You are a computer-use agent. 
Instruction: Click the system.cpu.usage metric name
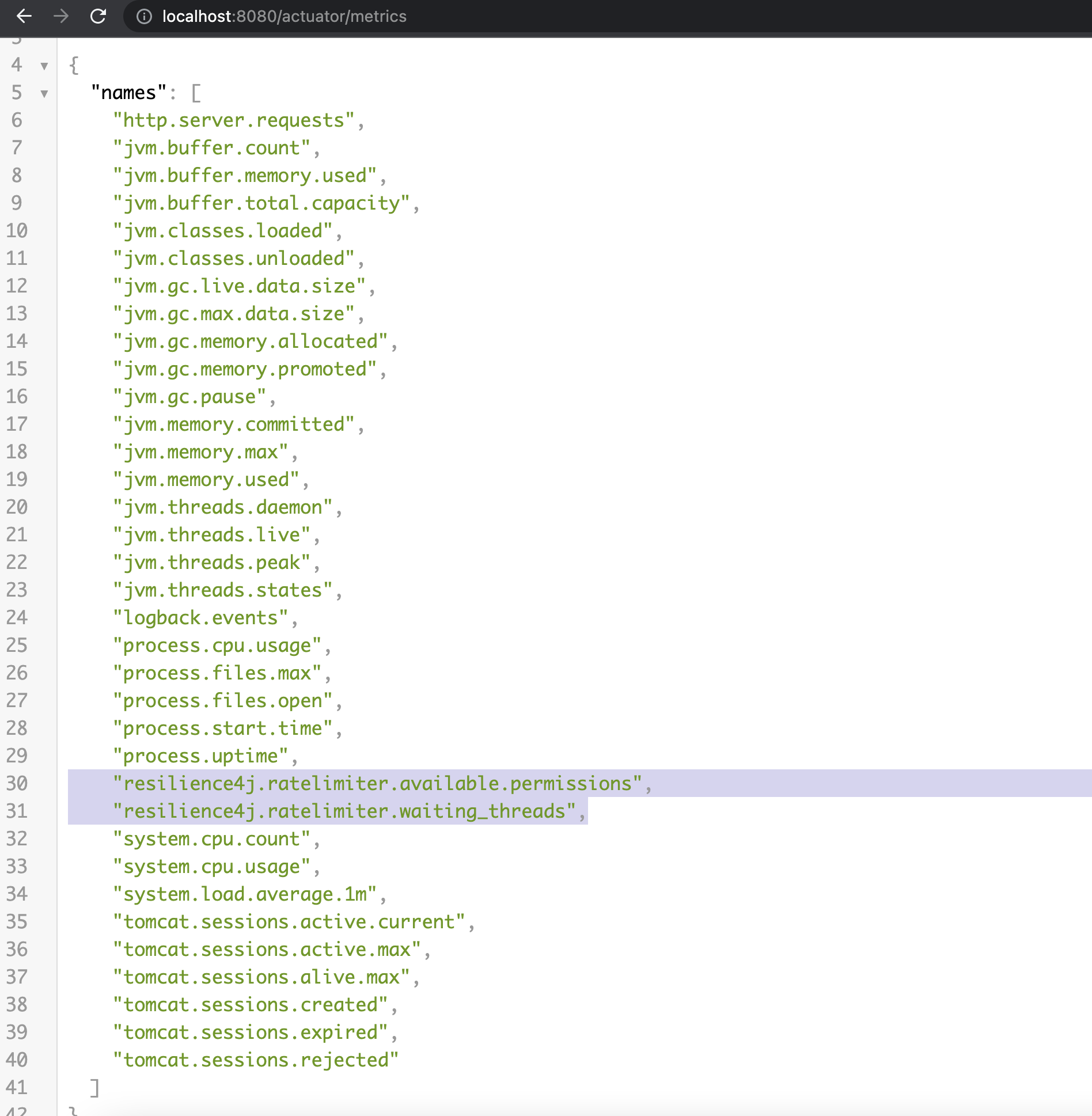[213, 866]
